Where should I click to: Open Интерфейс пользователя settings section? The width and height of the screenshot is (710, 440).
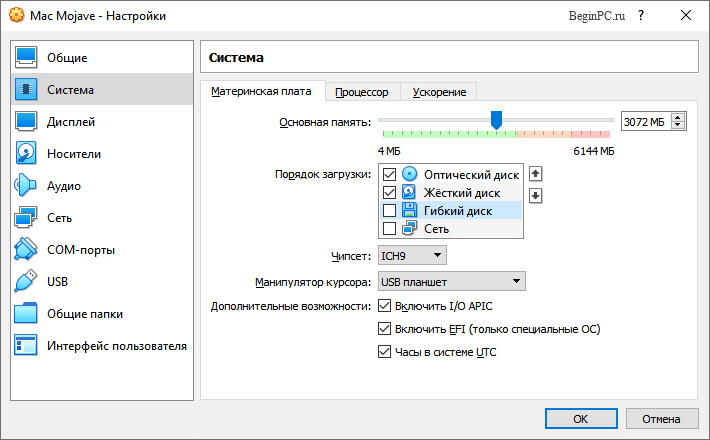102,345
